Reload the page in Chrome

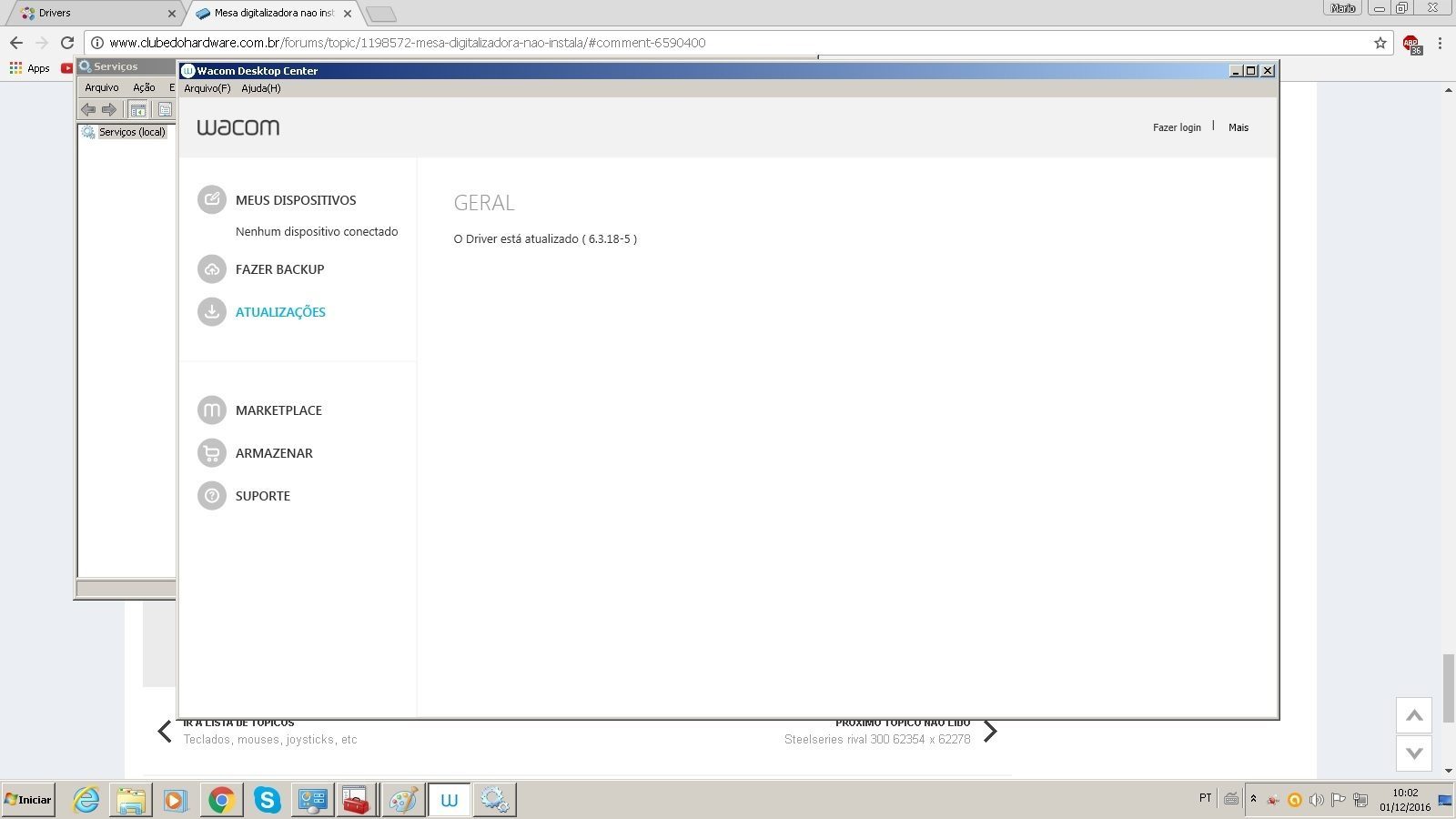click(x=66, y=43)
